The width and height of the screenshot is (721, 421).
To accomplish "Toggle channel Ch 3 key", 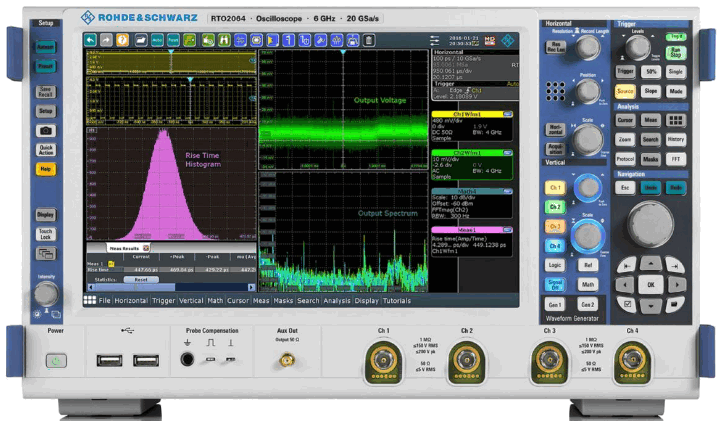I will pos(555,227).
